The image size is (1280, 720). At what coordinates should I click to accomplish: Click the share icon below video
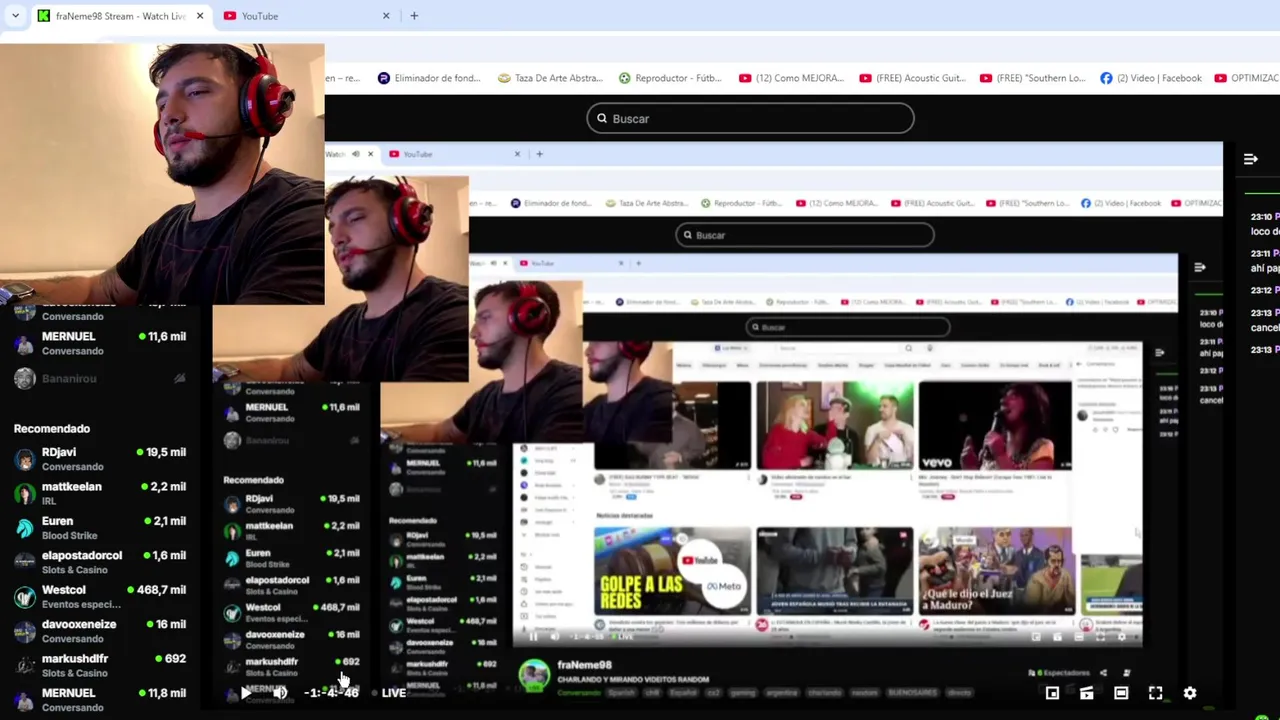1103,673
